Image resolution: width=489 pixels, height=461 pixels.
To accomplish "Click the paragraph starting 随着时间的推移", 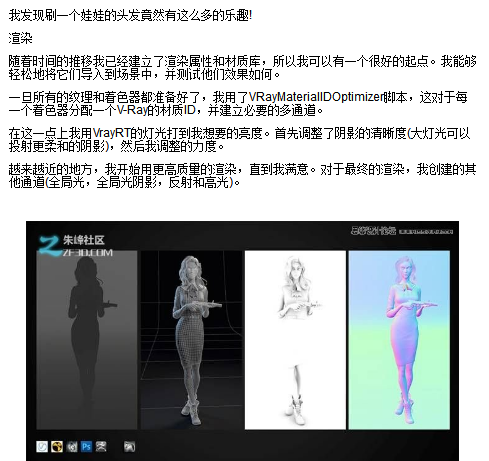I will coord(243,68).
